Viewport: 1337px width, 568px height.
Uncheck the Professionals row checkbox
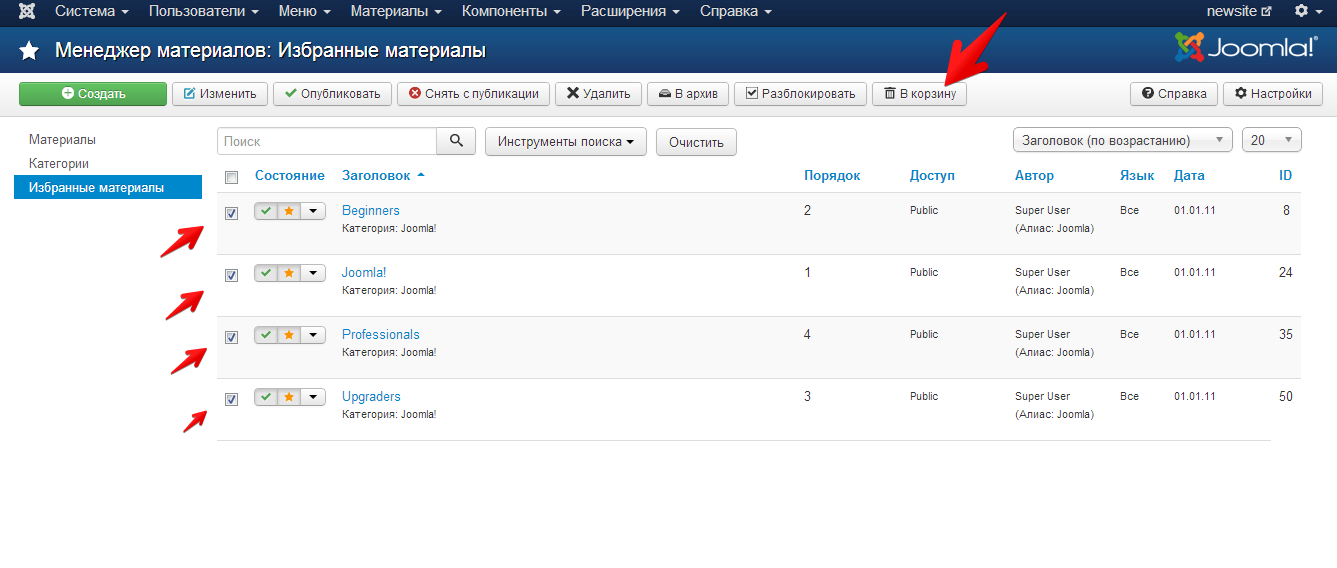click(x=232, y=338)
